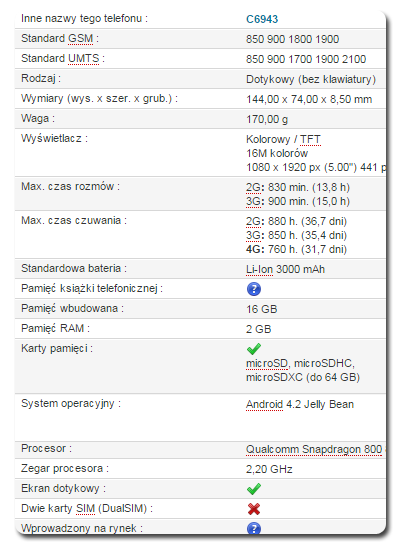Click the underlined UMTS term

(x=84, y=58)
